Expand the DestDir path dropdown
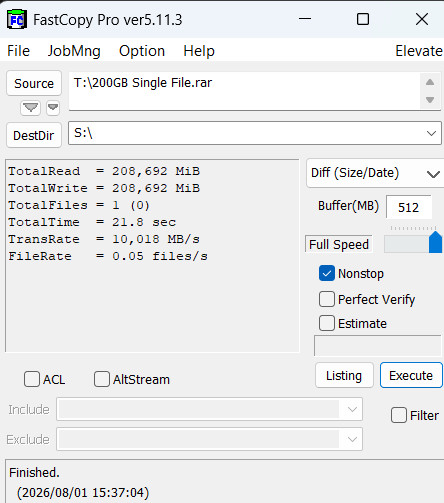The image size is (444, 503). pos(431,133)
